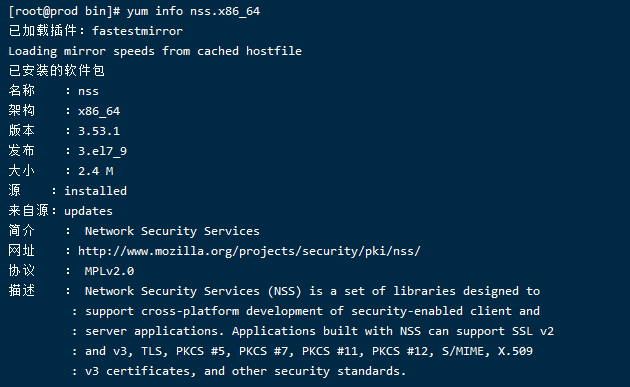Click the S/MIME text in the description
630x387 pixels.
[462, 351]
